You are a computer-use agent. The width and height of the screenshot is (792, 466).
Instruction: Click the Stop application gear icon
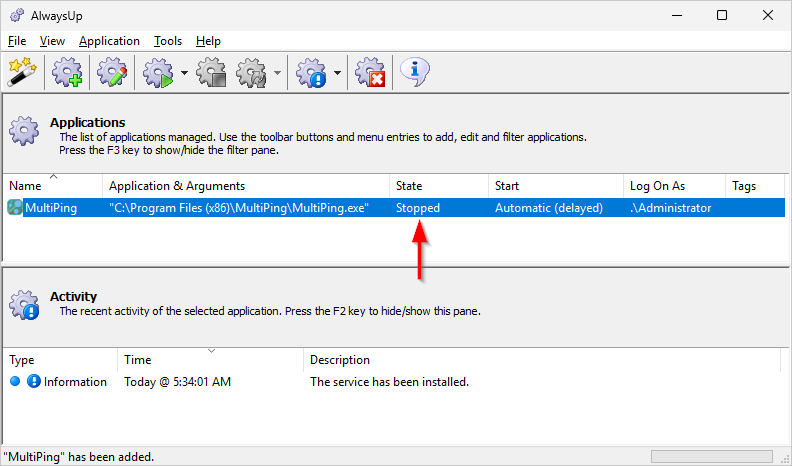click(x=211, y=73)
